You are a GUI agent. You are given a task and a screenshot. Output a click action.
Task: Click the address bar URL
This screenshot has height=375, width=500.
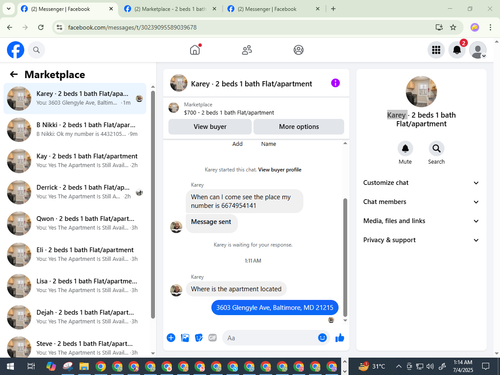click(132, 27)
